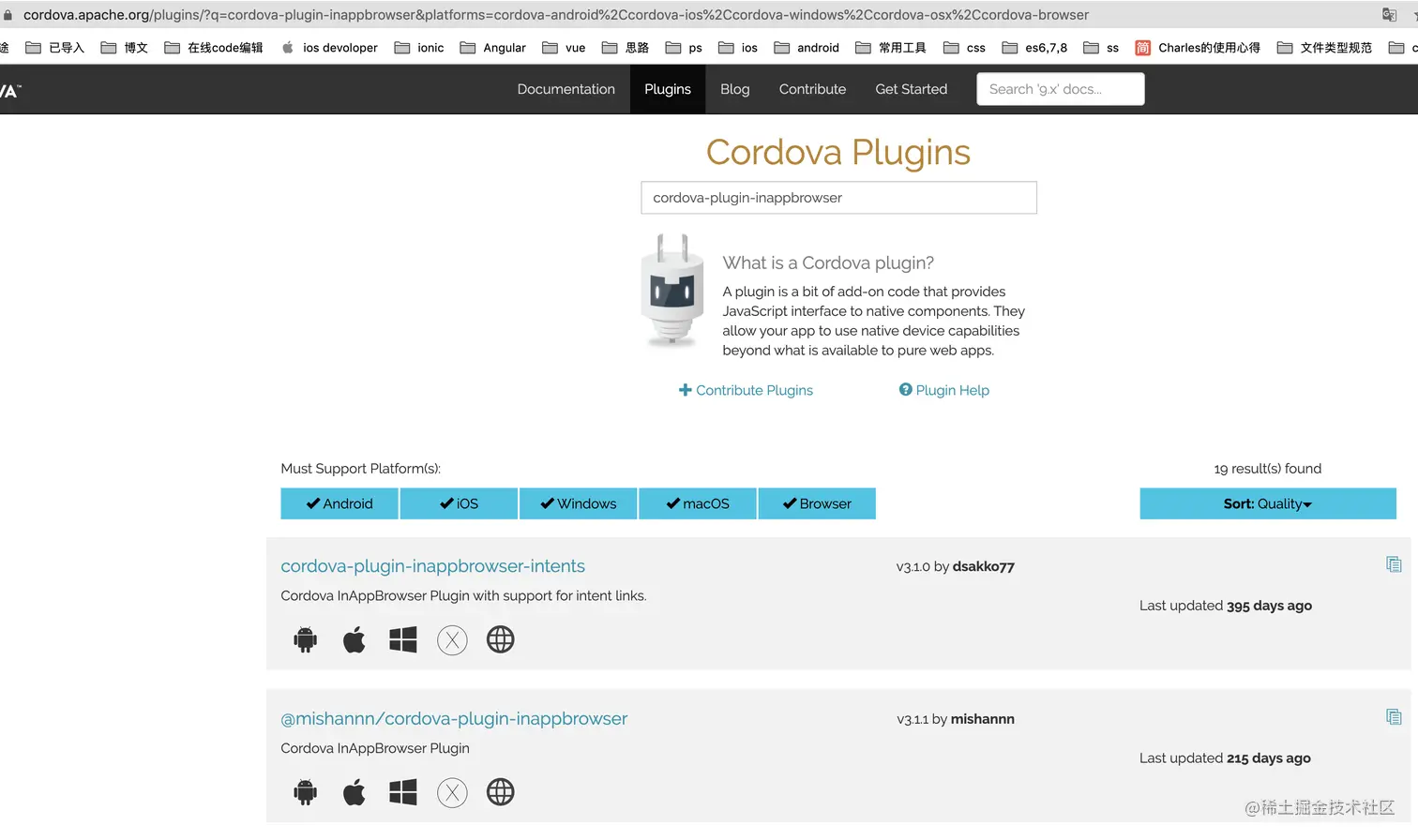
Task: Click macOS X icon under cordova-plugin-inappbrowser-intents
Action: tap(452, 640)
